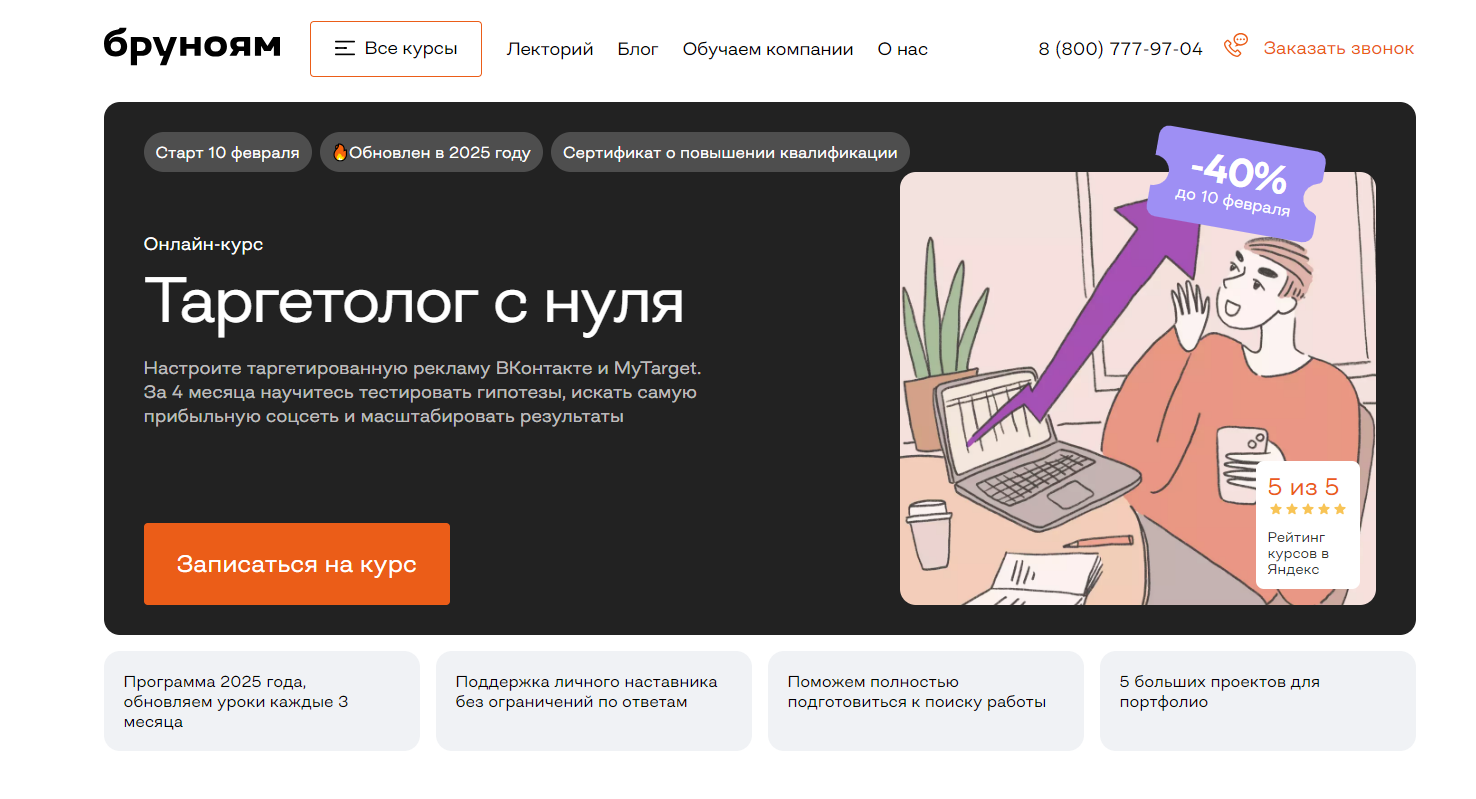Call the 8 (800) 777-97-04 number link
Screen dimensions: 1476x799
(x=1121, y=48)
